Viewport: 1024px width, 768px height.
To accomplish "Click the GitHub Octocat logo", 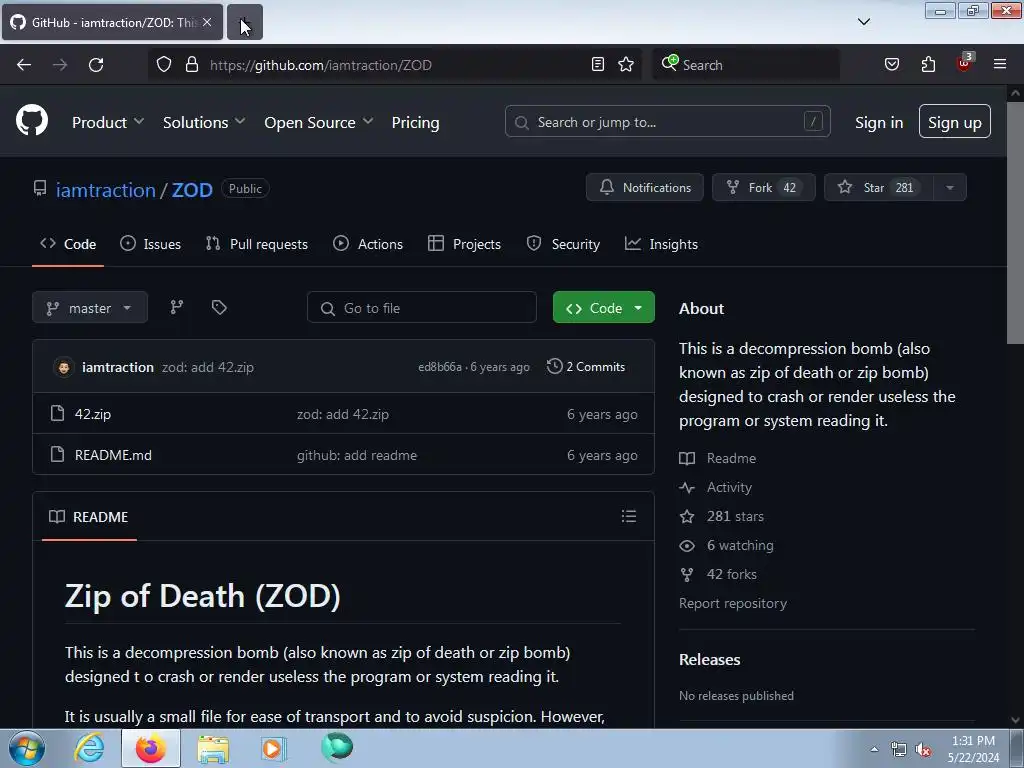I will (31, 121).
